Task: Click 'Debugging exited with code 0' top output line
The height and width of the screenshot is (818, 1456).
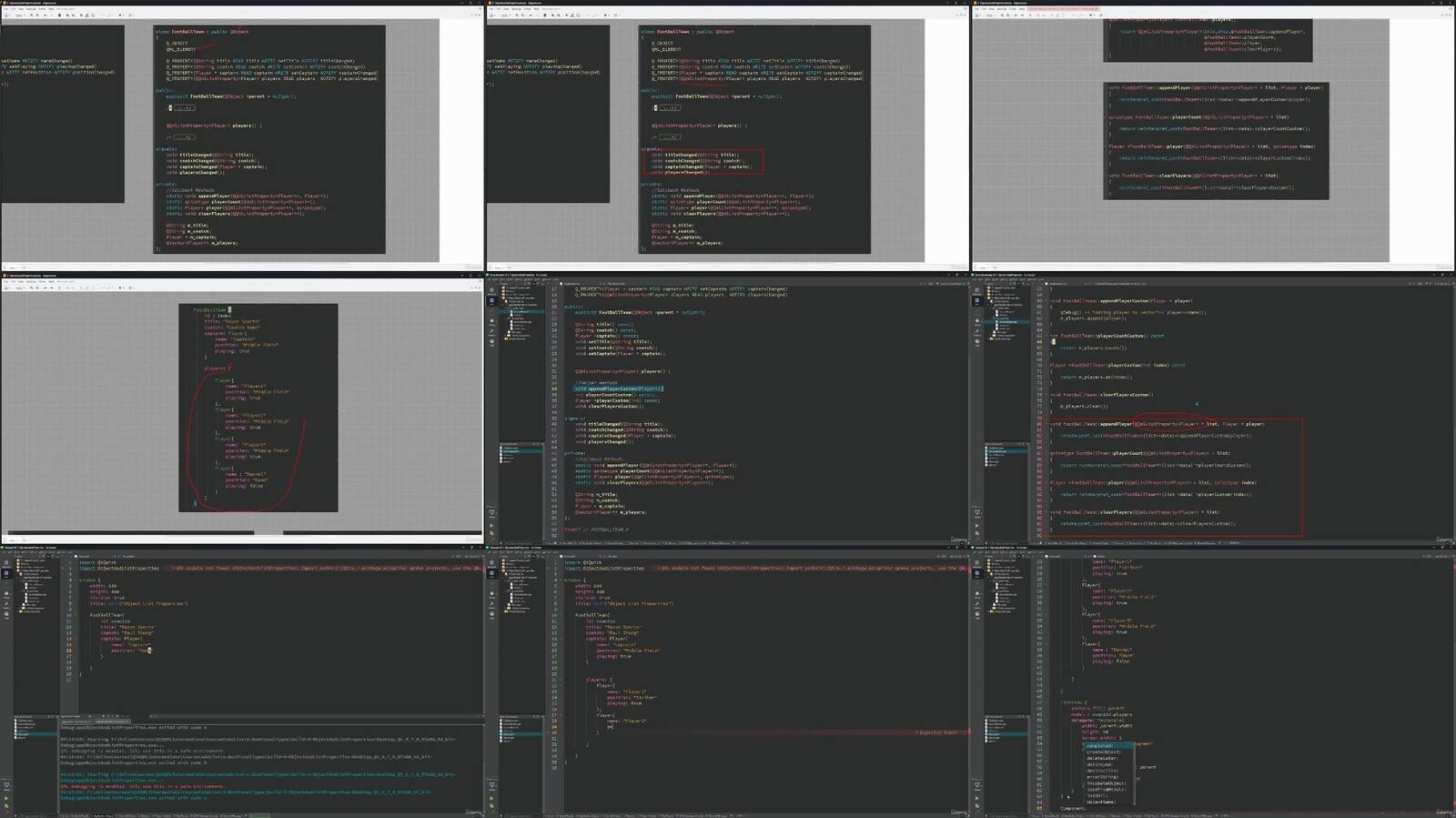Action: point(134,728)
